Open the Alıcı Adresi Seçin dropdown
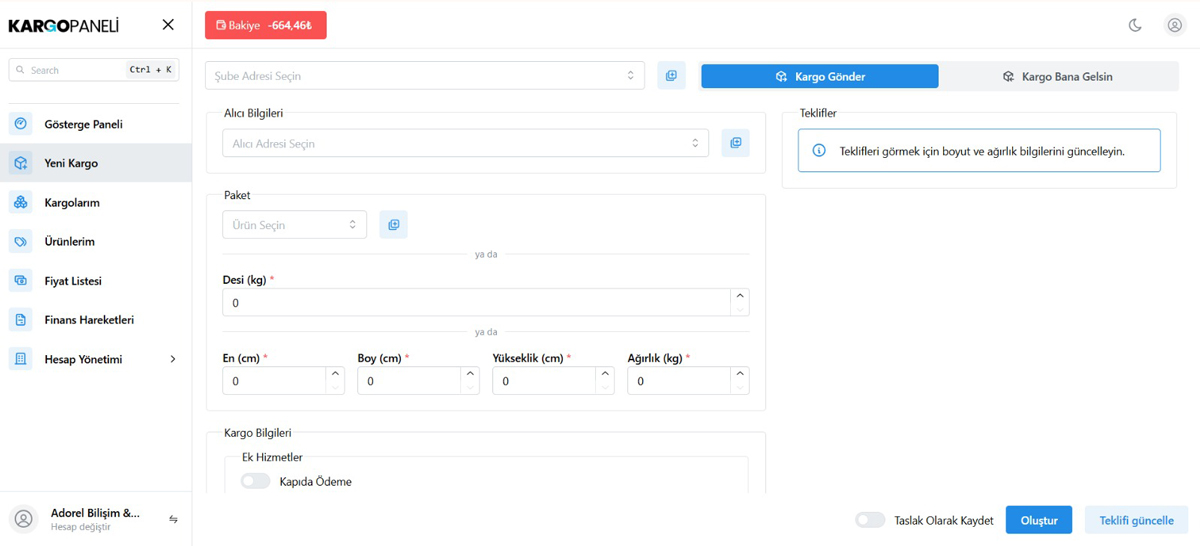This screenshot has height=546, width=1200. pyautogui.click(x=465, y=143)
